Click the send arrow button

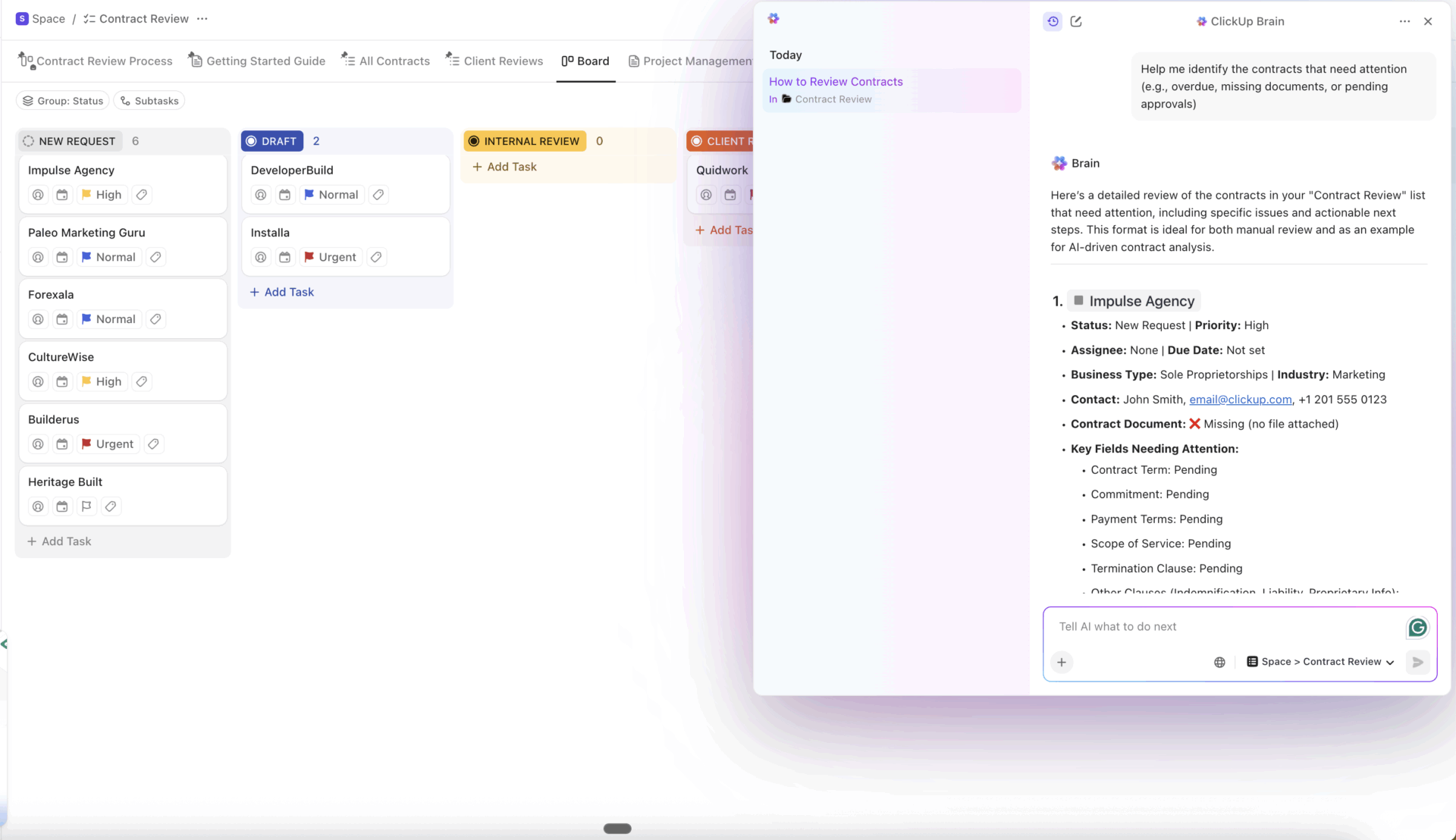click(x=1417, y=662)
